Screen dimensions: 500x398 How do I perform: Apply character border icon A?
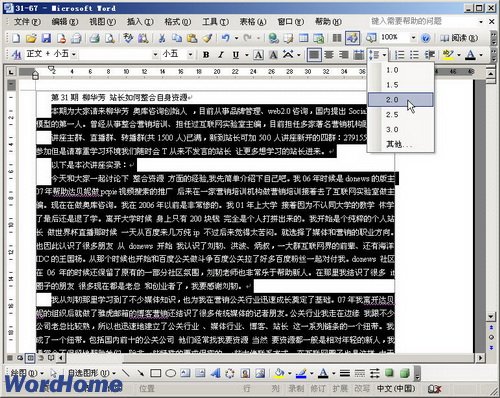(258, 54)
